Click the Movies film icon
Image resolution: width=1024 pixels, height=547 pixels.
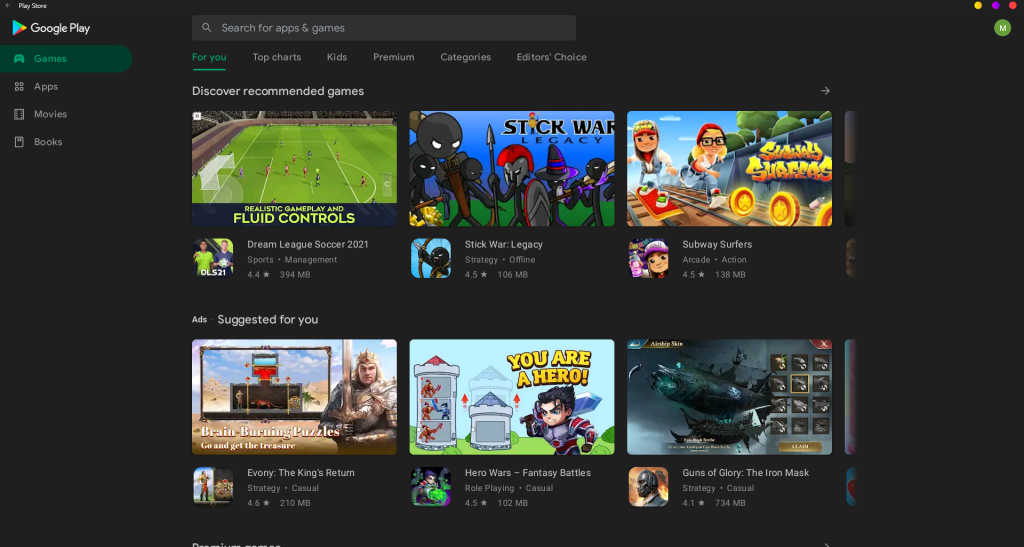click(20, 114)
